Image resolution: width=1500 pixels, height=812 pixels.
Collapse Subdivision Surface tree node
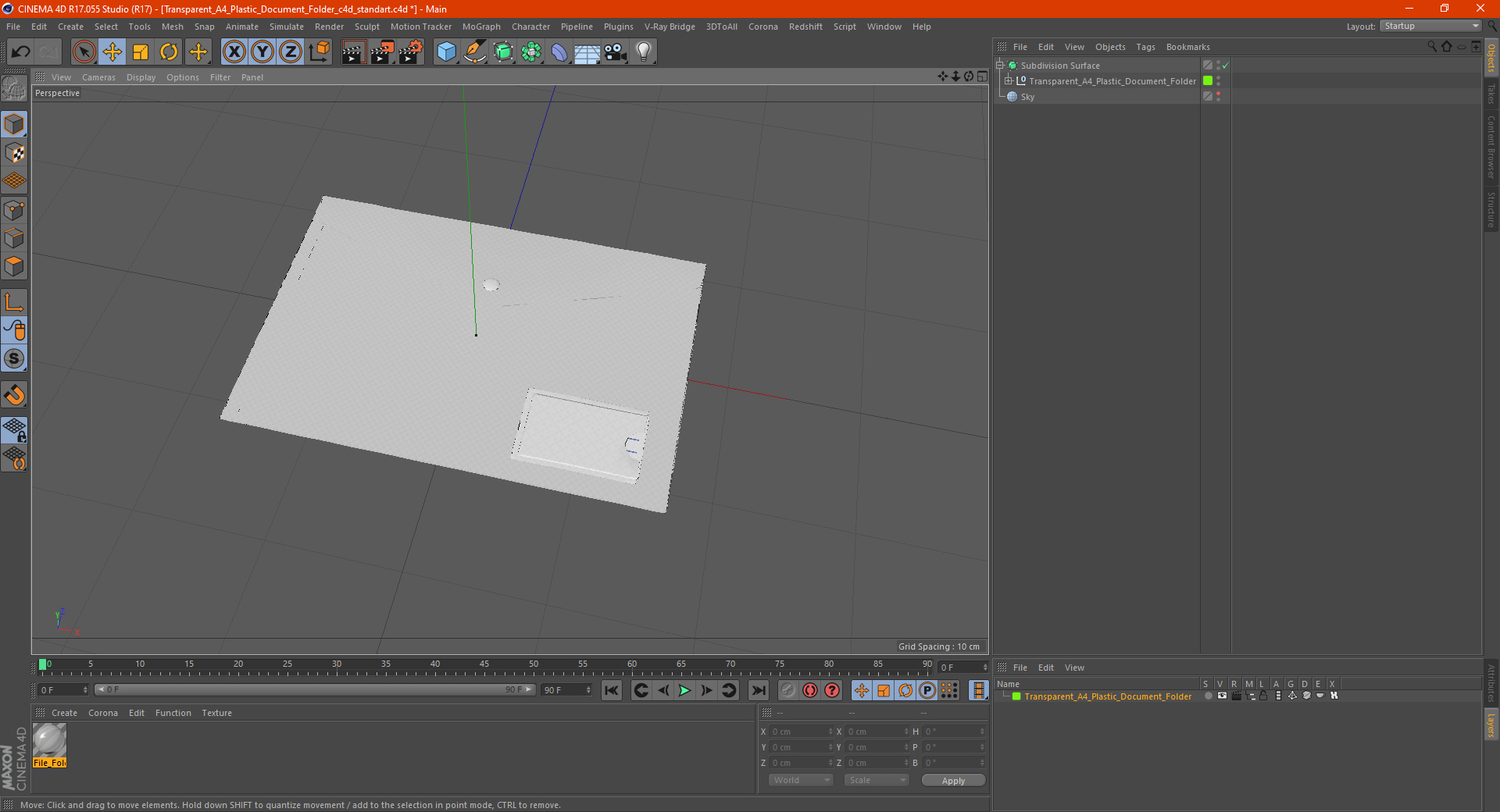click(999, 66)
